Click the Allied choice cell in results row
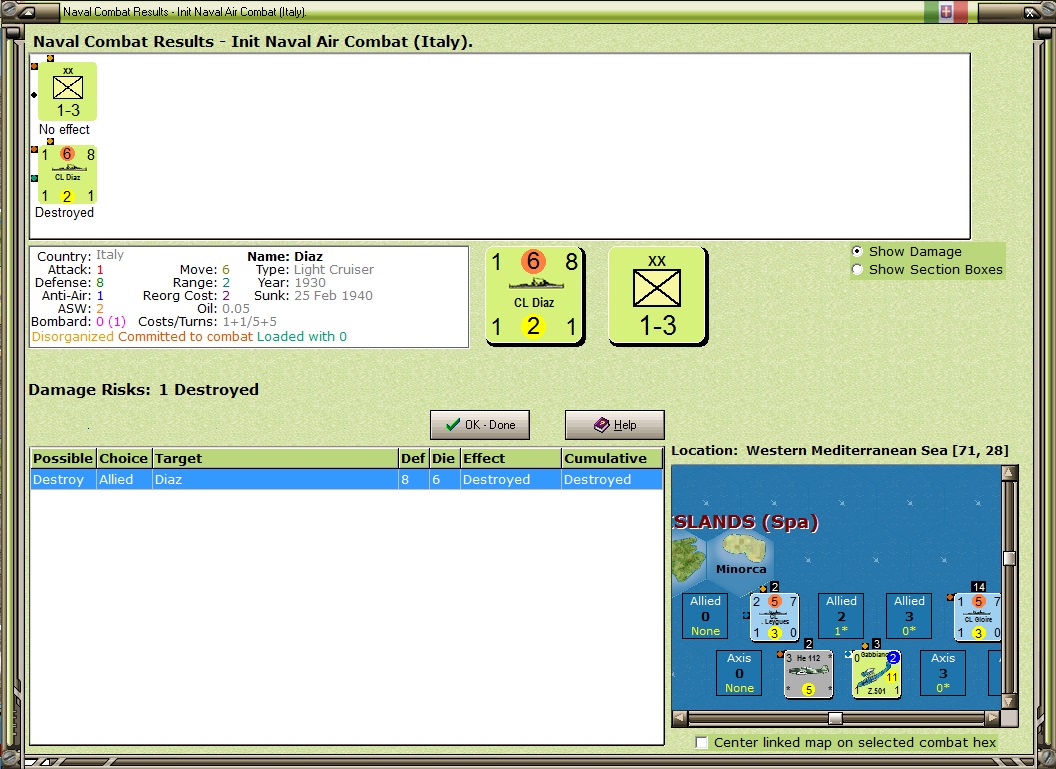This screenshot has height=769, width=1056. [x=123, y=479]
